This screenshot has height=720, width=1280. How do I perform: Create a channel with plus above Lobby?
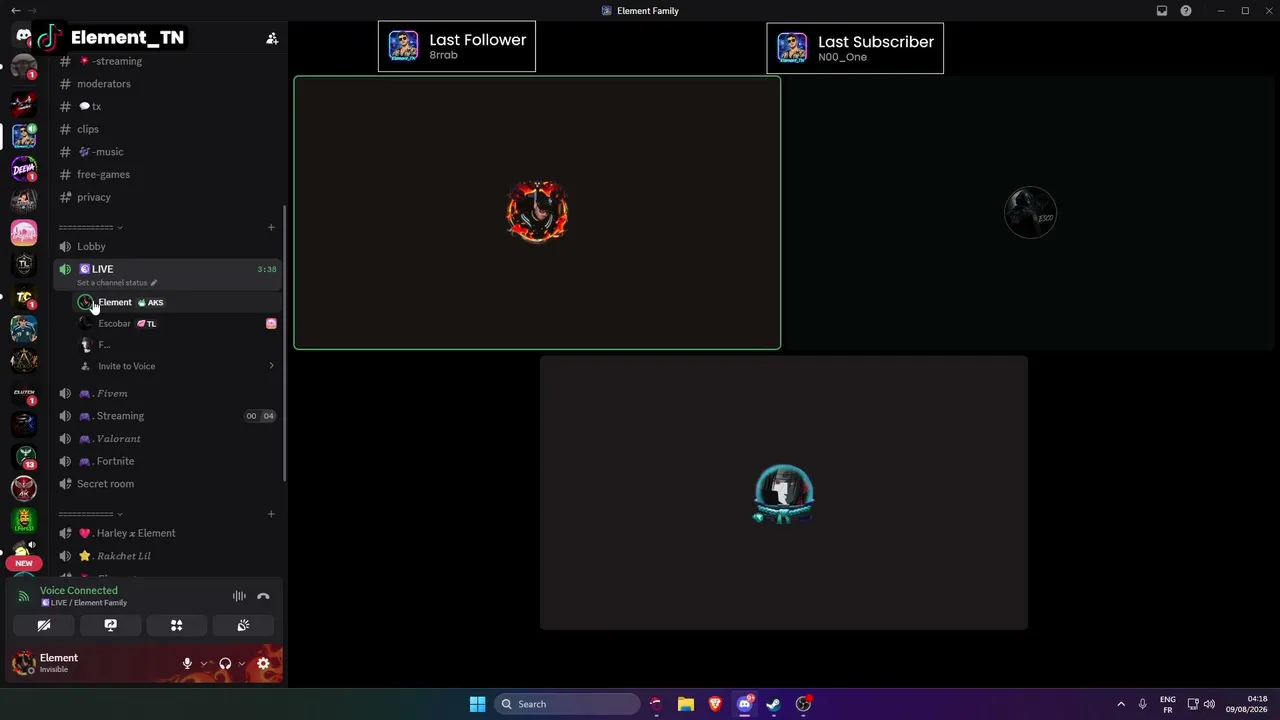[271, 228]
